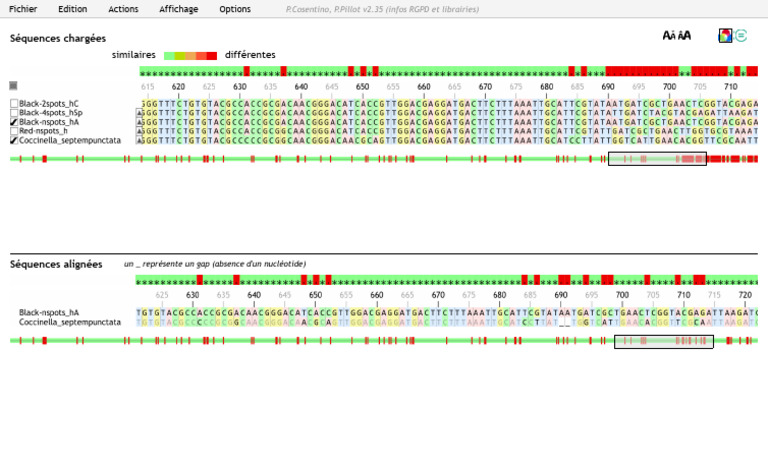Click the RGB color mode icon
The height and width of the screenshot is (464, 768).
(x=725, y=35)
